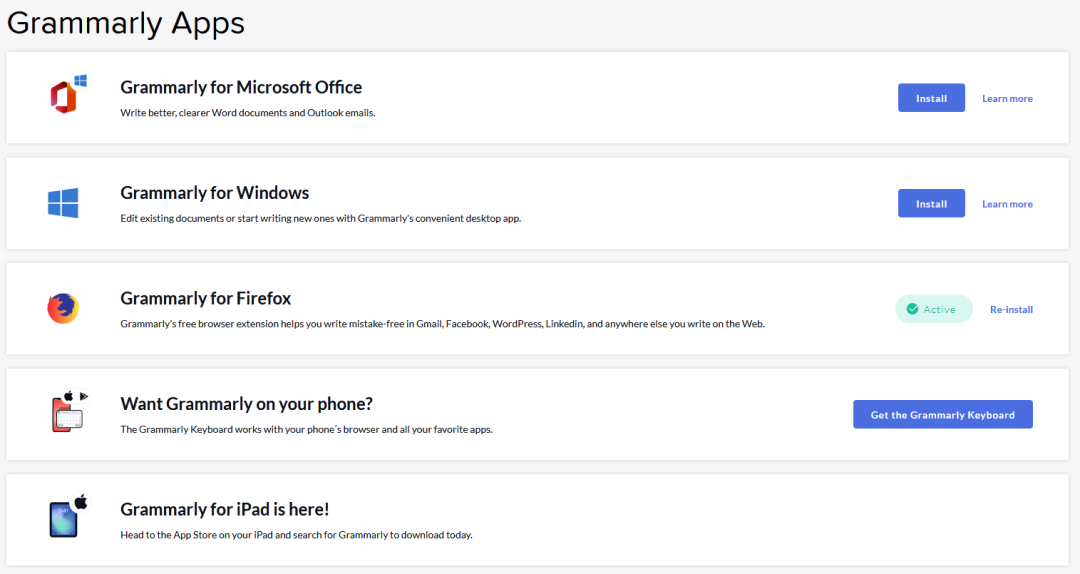Select the Grammarly for Firefox heading
The width and height of the screenshot is (1080, 574).
206,298
